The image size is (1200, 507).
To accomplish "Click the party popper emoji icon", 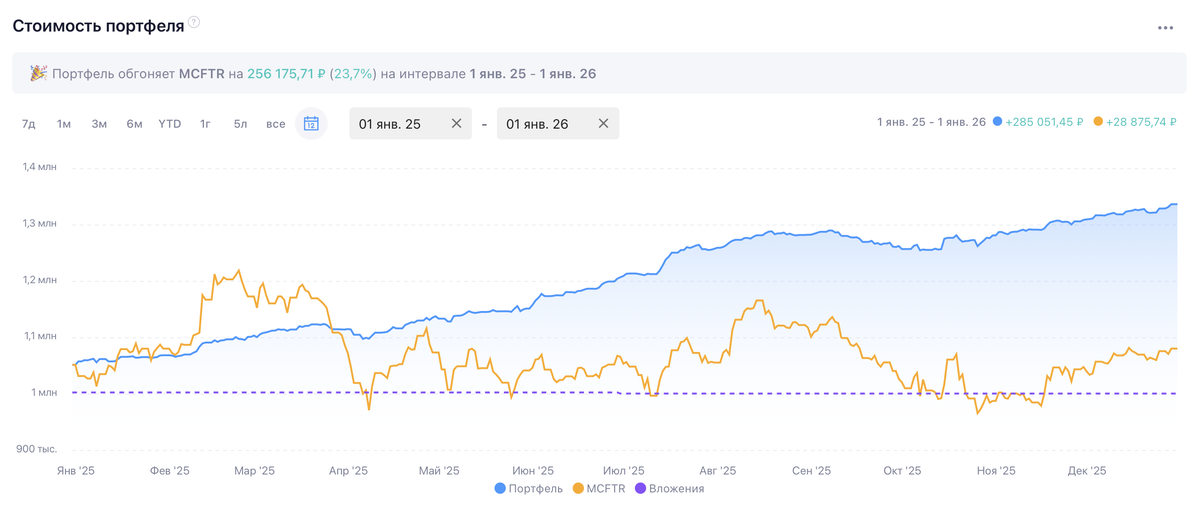I will 38,74.
